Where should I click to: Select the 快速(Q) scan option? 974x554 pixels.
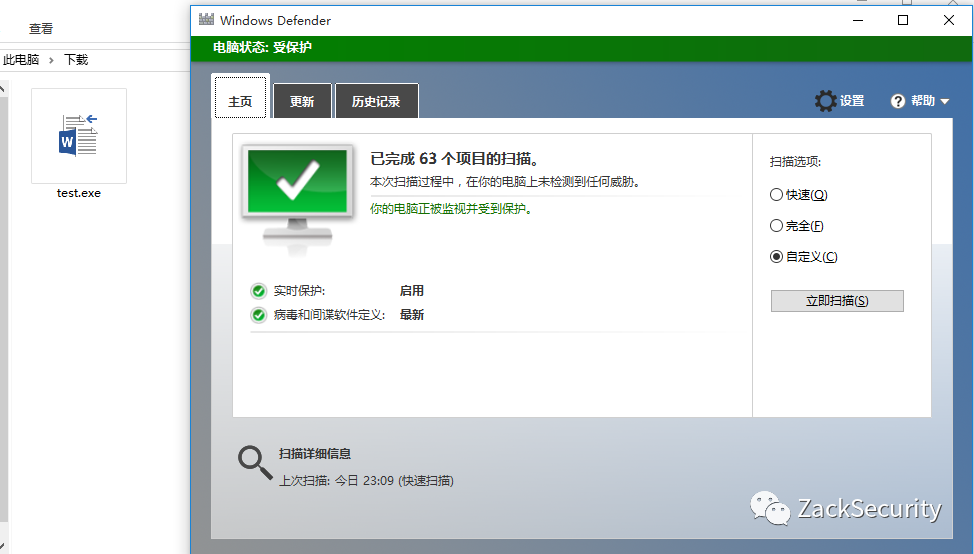(x=798, y=194)
